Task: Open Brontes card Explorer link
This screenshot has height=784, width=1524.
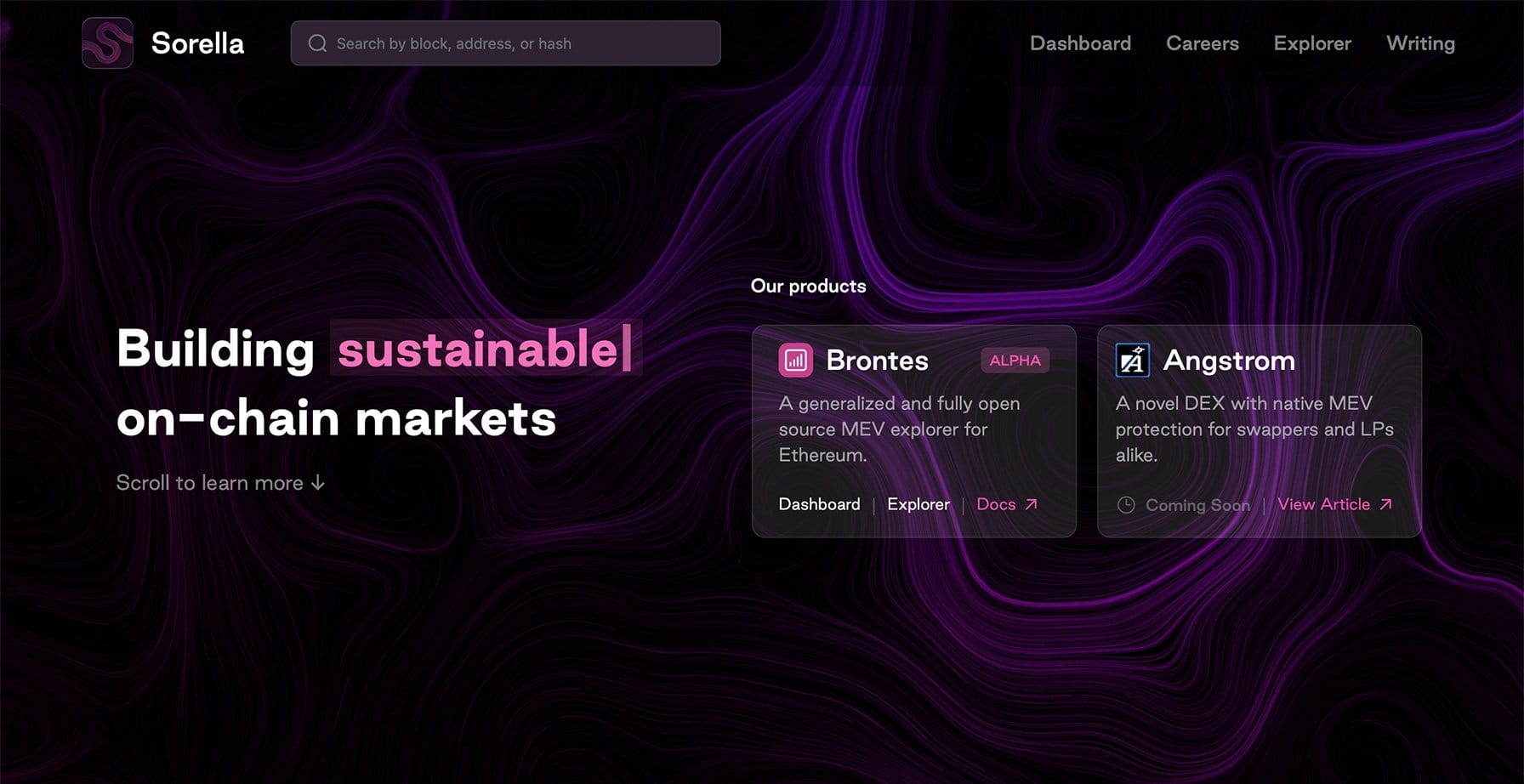Action: click(918, 504)
